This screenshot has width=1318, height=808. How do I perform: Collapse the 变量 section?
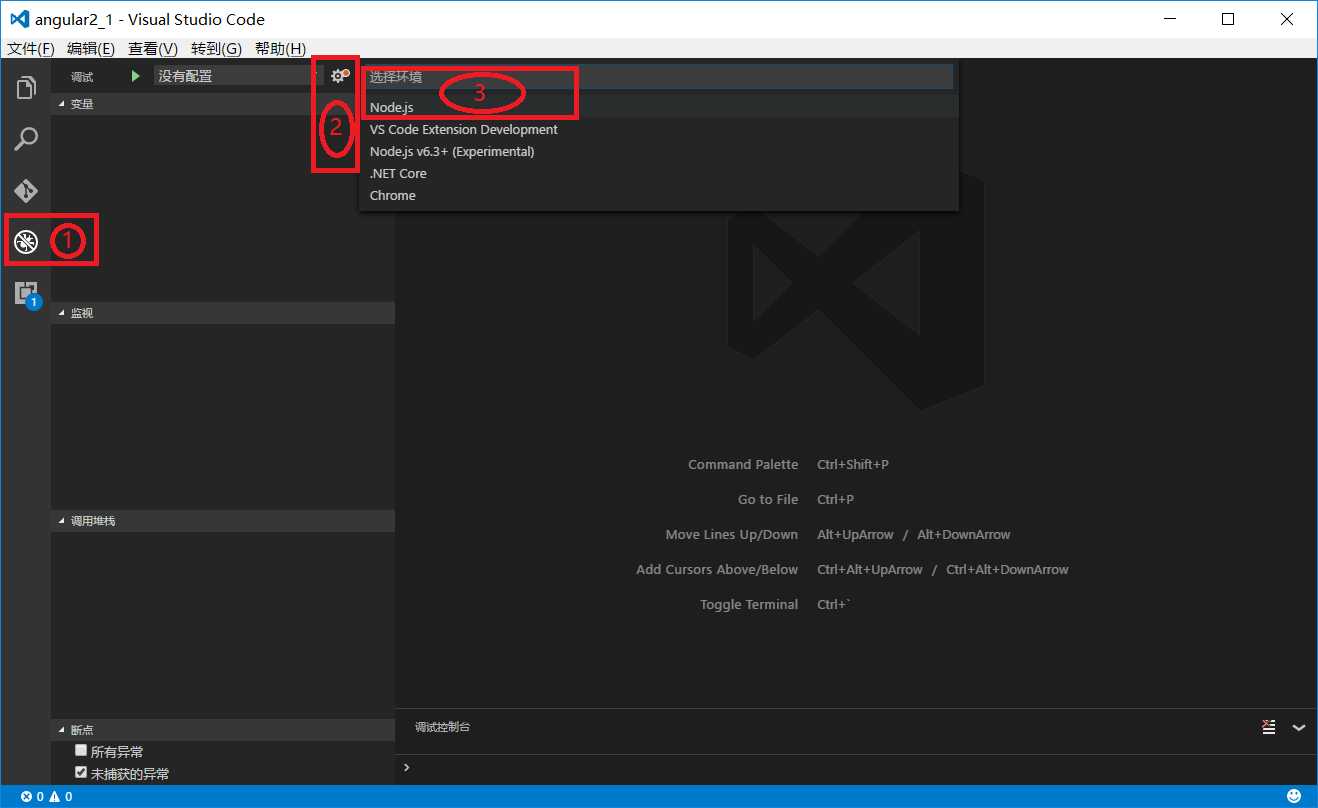[x=223, y=103]
